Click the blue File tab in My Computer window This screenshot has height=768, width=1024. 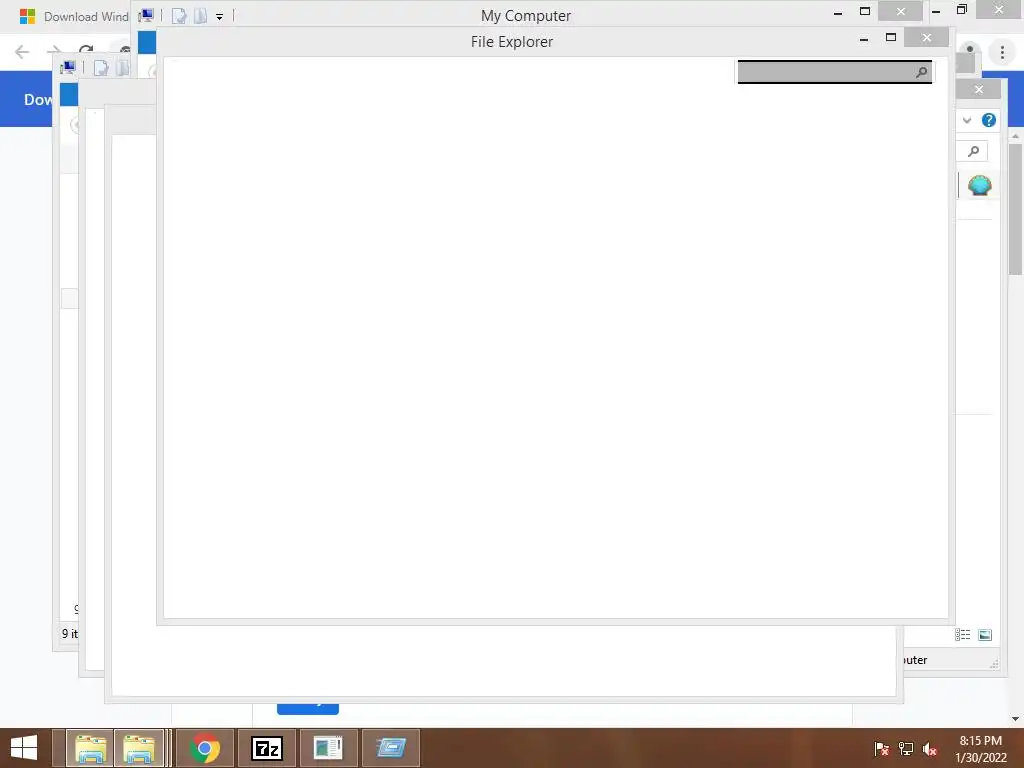pos(147,42)
